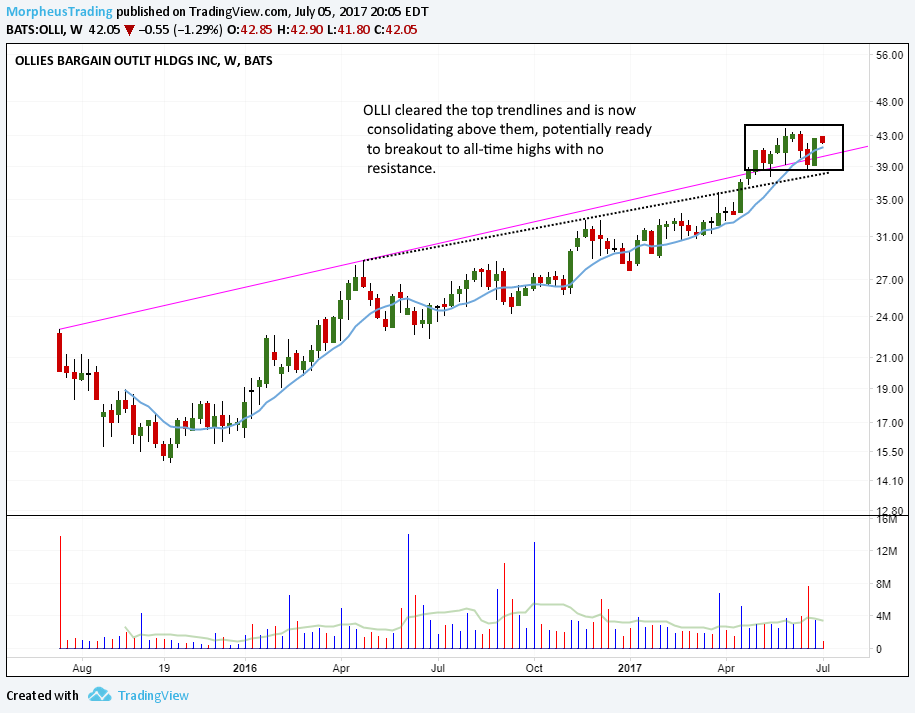Viewport: 915px width, 713px height.
Task: Click the 21.00 price axis label
Action: pyautogui.click(x=889, y=358)
